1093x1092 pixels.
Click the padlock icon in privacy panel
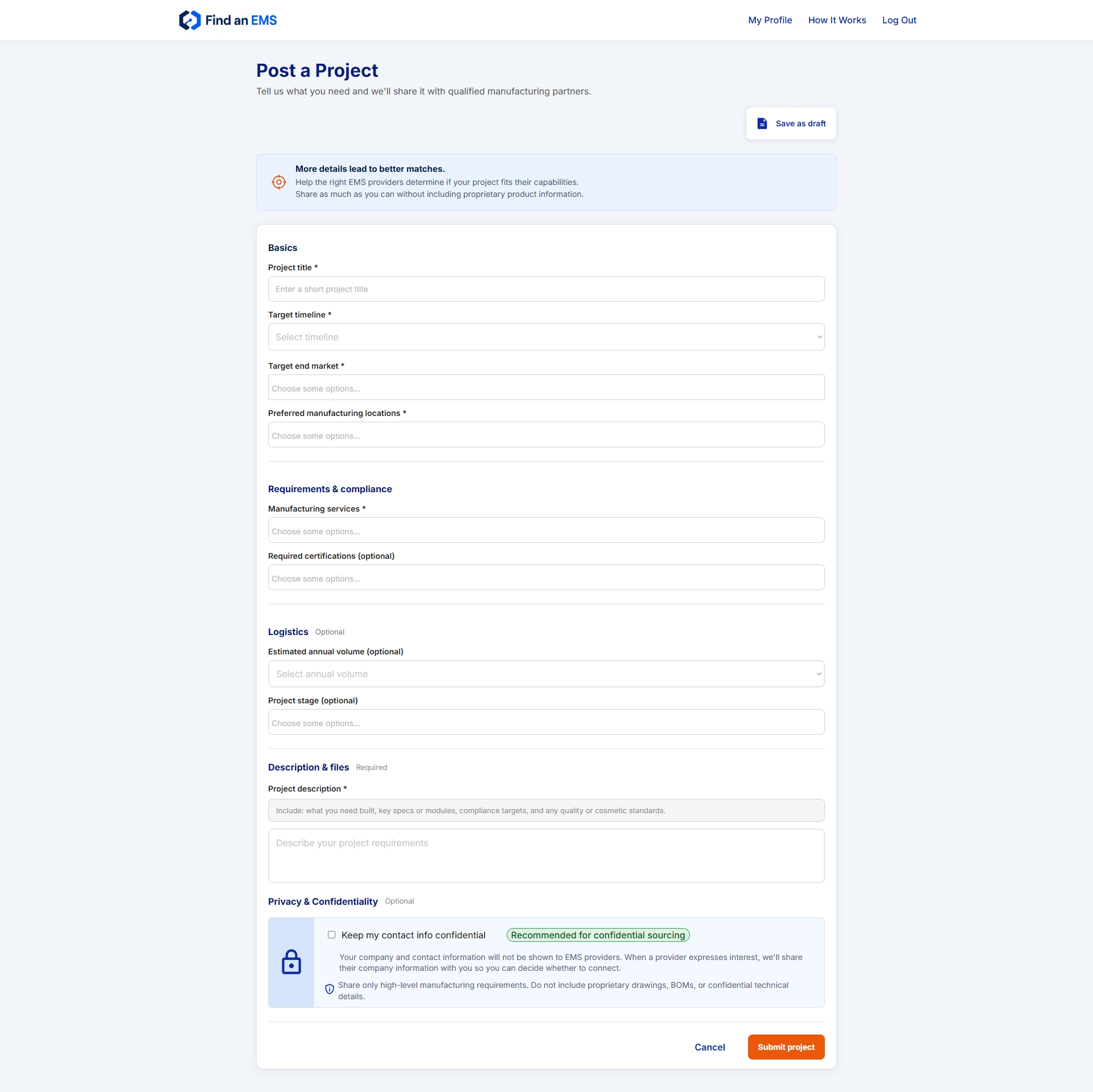tap(291, 962)
